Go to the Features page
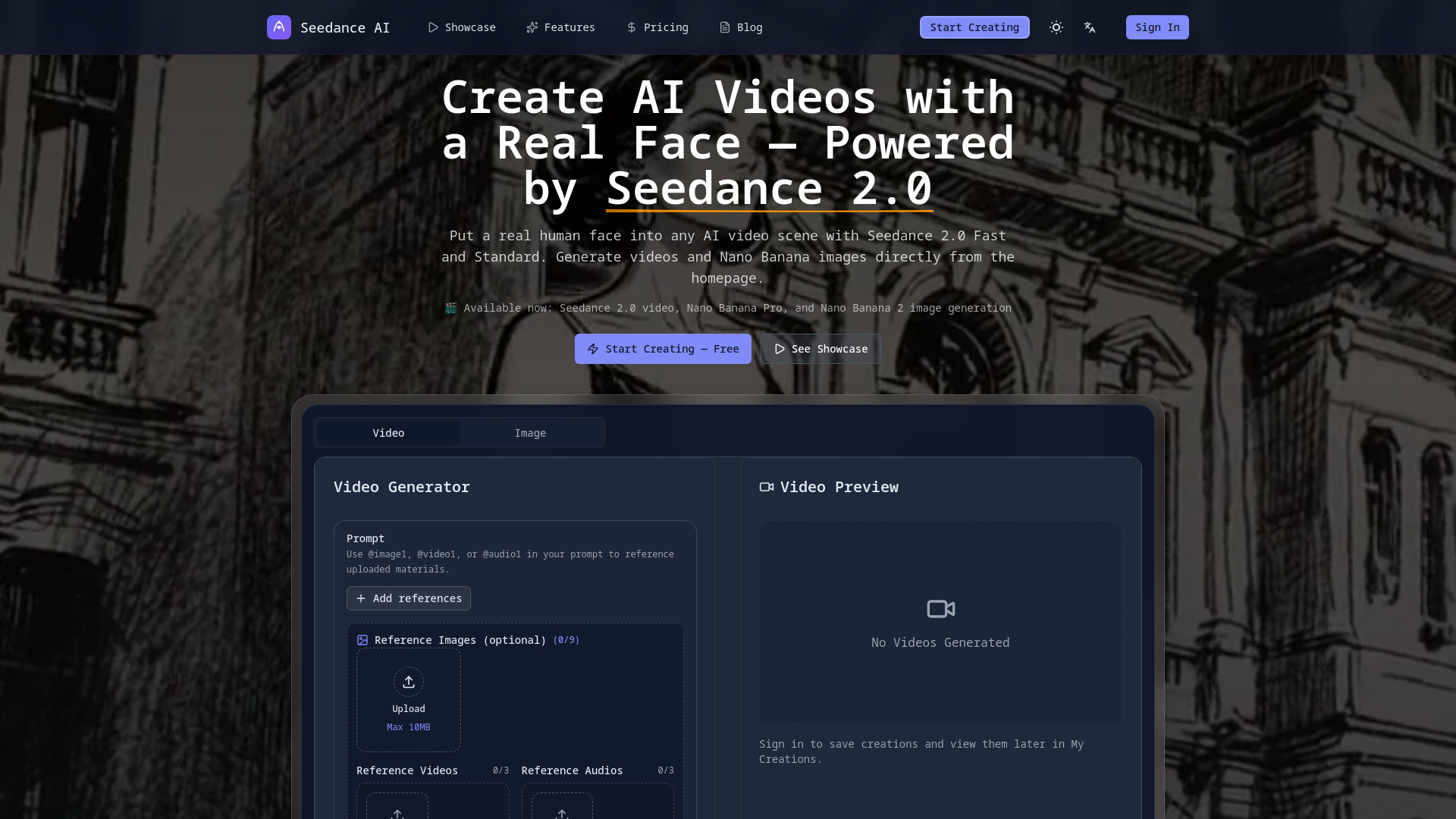This screenshot has width=1456, height=819. click(560, 27)
